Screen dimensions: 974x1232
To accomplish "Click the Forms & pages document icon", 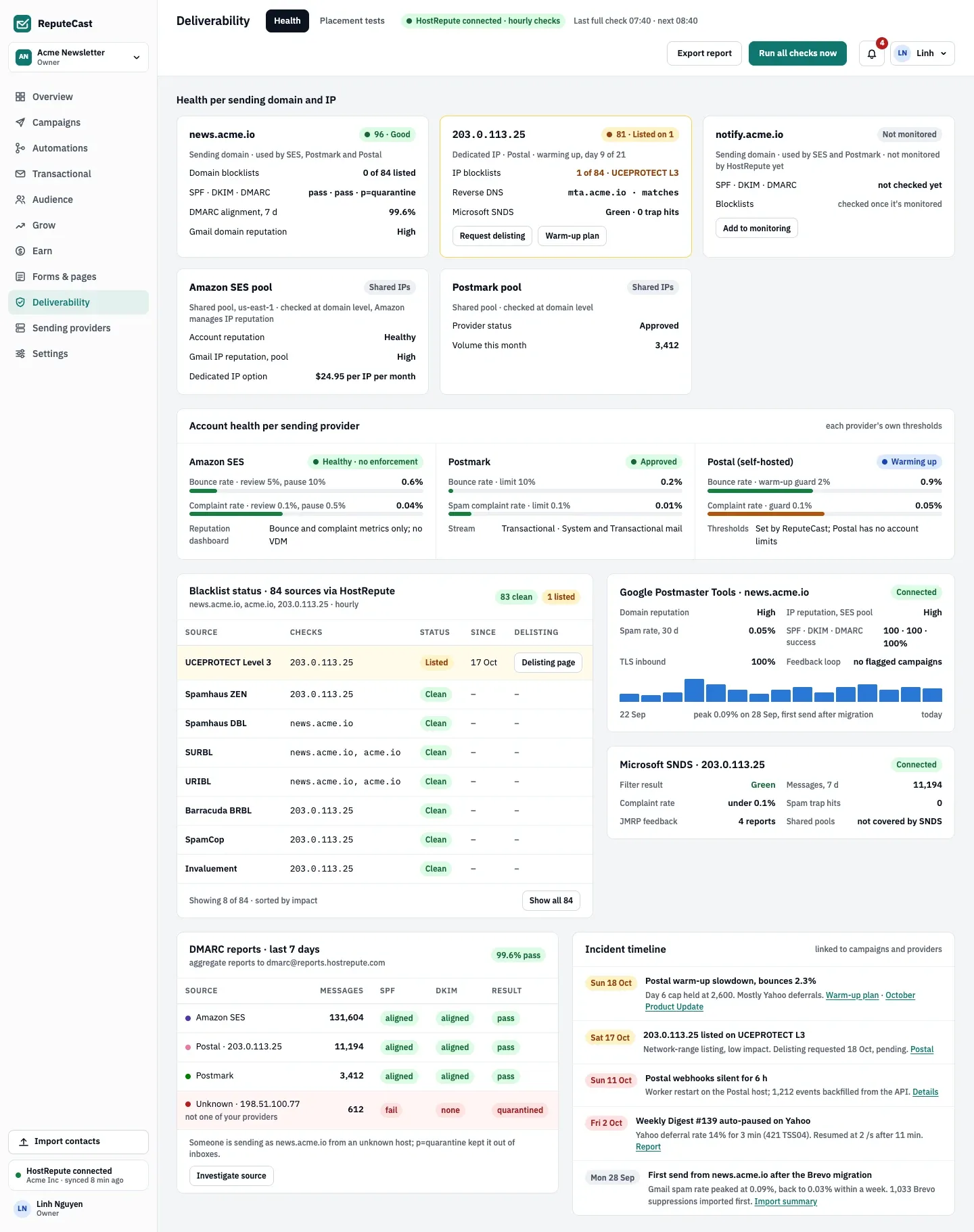I will [20, 277].
